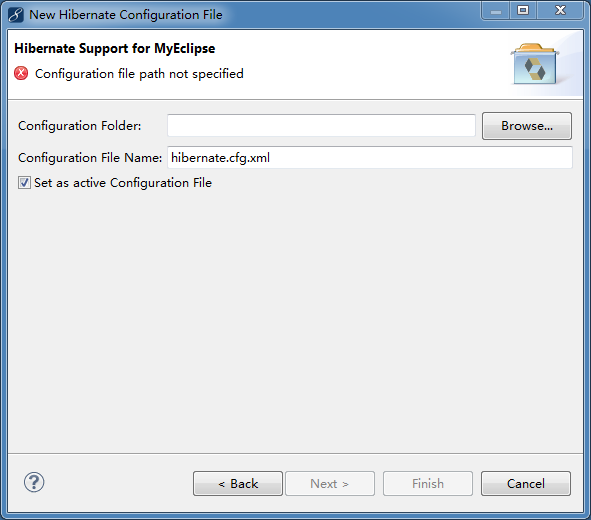Click the 'Set as active Configuration File' label

(123, 183)
